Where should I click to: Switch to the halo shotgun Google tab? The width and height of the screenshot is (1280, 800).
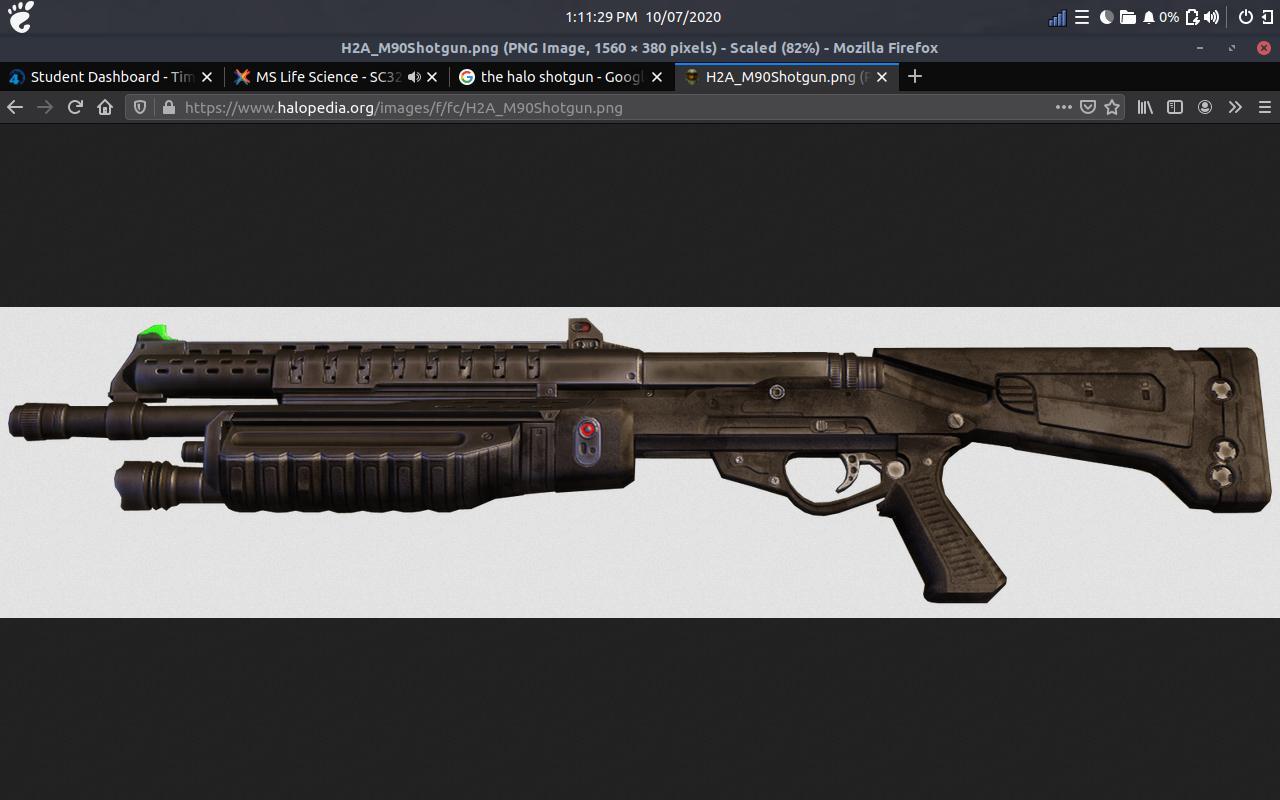562,77
